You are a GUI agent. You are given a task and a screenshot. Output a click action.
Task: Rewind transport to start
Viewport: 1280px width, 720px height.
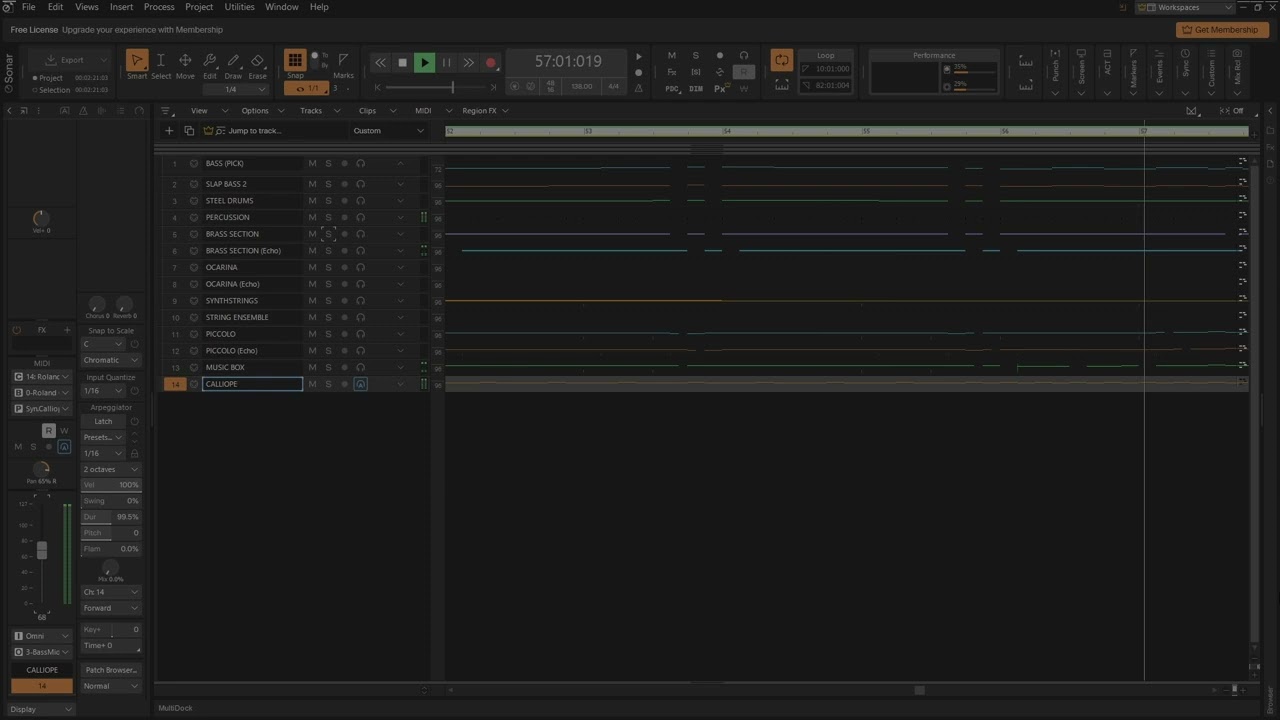coord(380,62)
